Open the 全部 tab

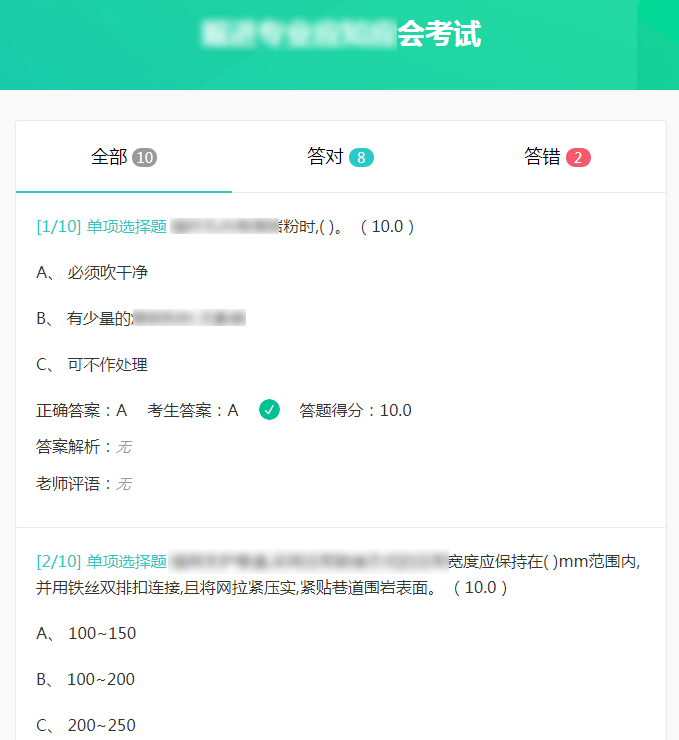(x=124, y=157)
